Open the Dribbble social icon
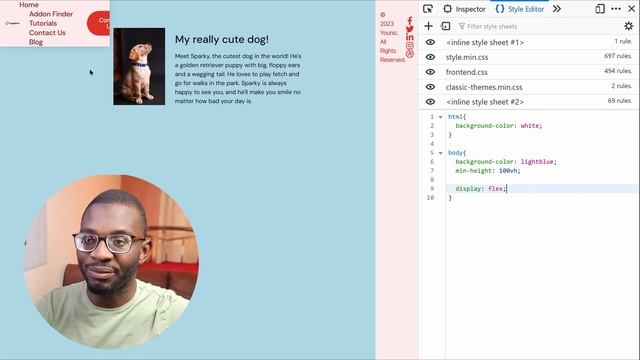 [410, 53]
